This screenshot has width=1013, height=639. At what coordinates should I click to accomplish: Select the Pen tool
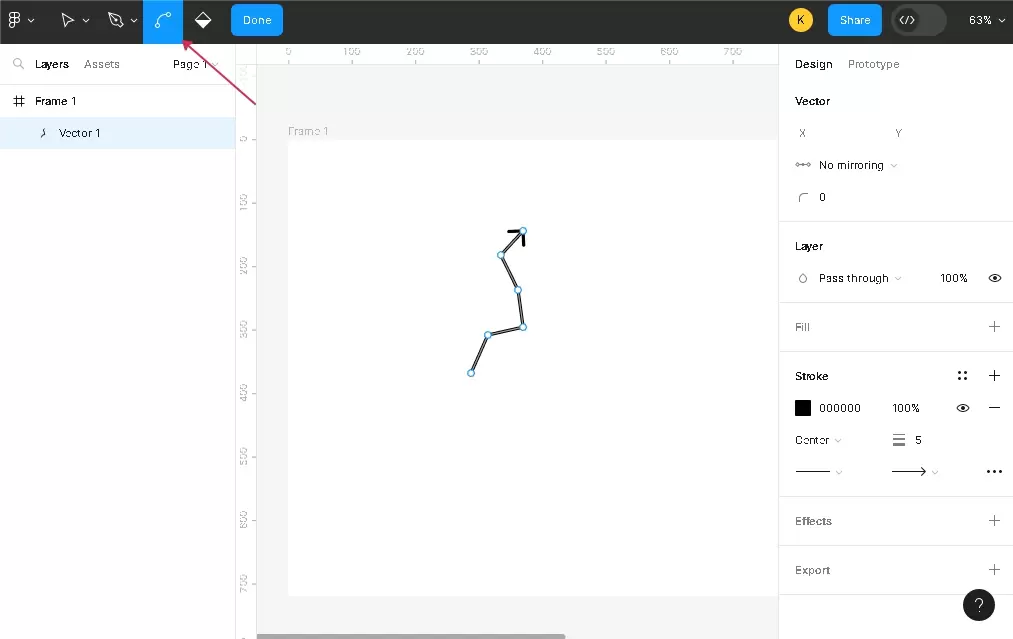pyautogui.click(x=115, y=20)
